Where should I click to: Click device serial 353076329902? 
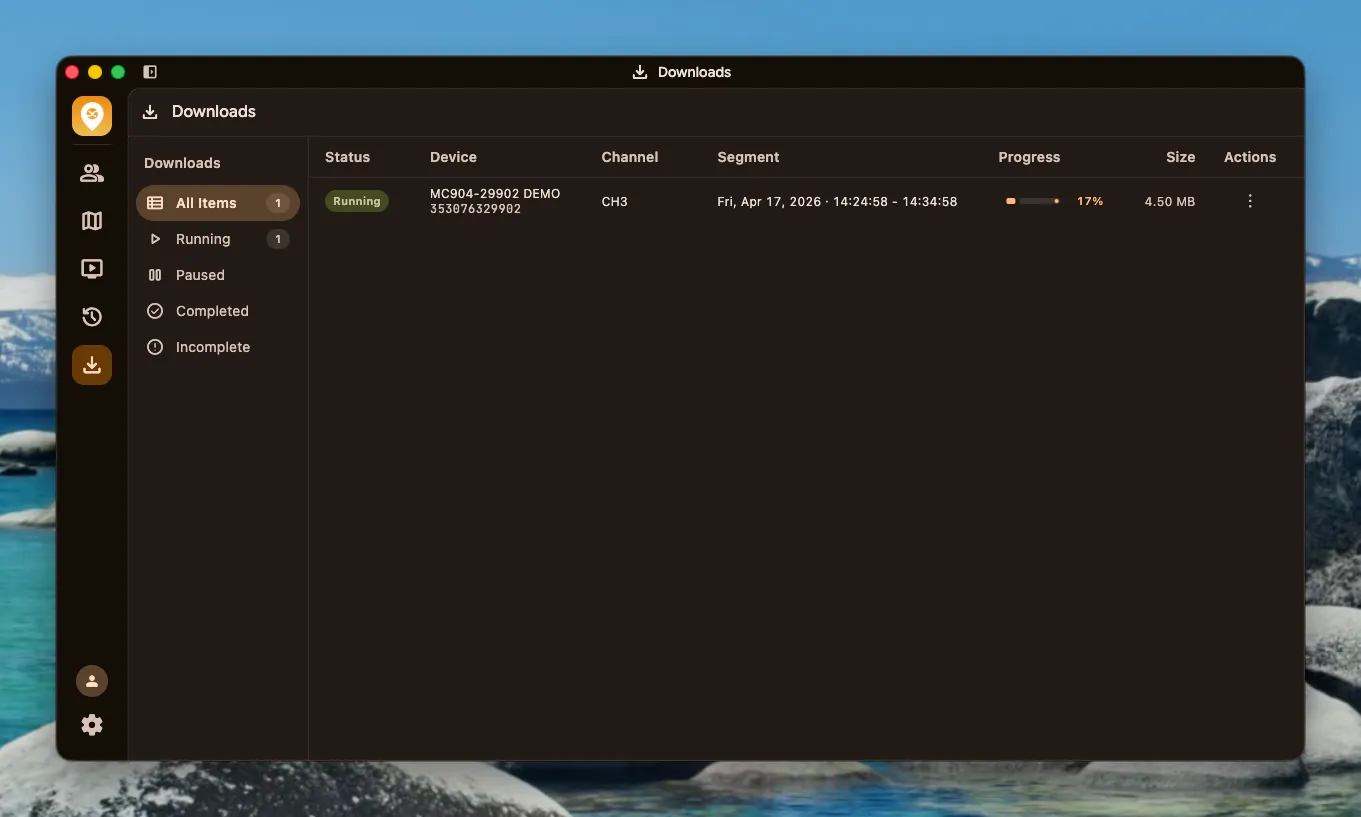pos(475,209)
